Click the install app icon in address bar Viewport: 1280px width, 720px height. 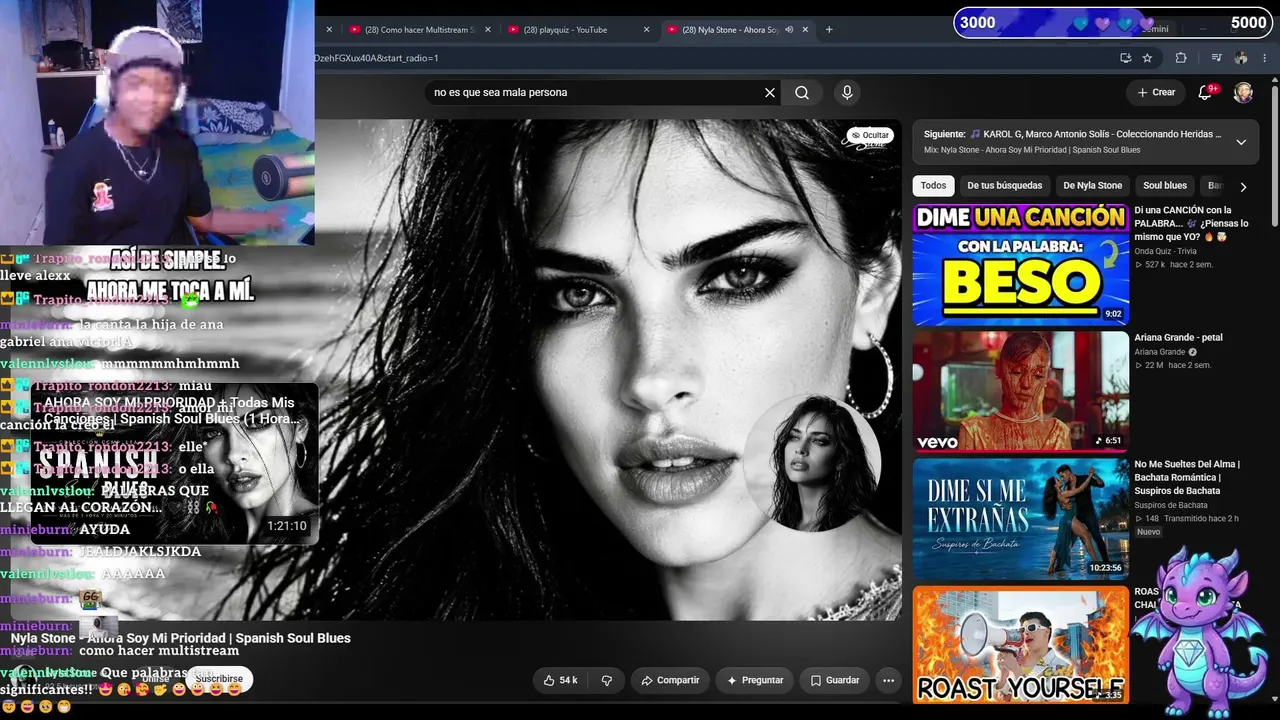coord(1125,58)
